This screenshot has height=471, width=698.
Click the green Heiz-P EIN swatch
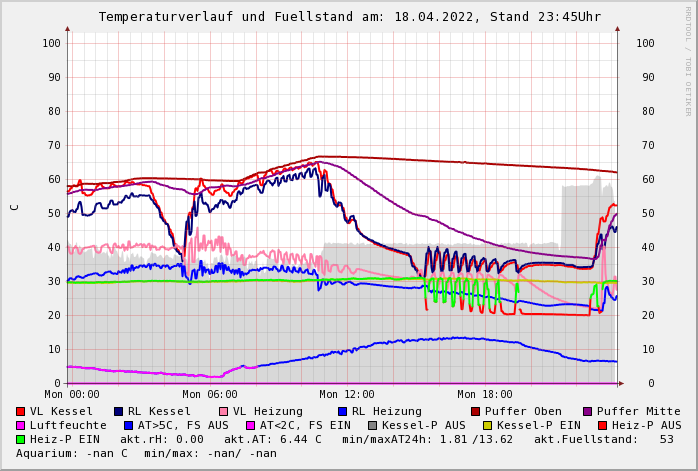click(x=21, y=439)
